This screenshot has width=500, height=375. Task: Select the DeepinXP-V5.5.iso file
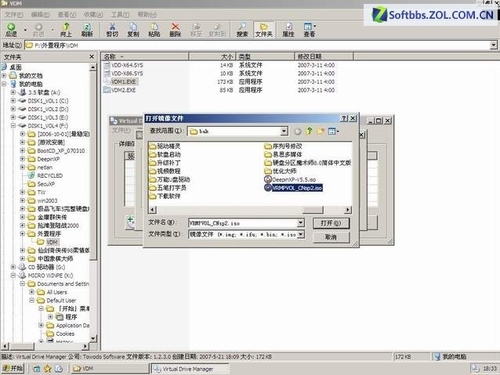tap(290, 180)
